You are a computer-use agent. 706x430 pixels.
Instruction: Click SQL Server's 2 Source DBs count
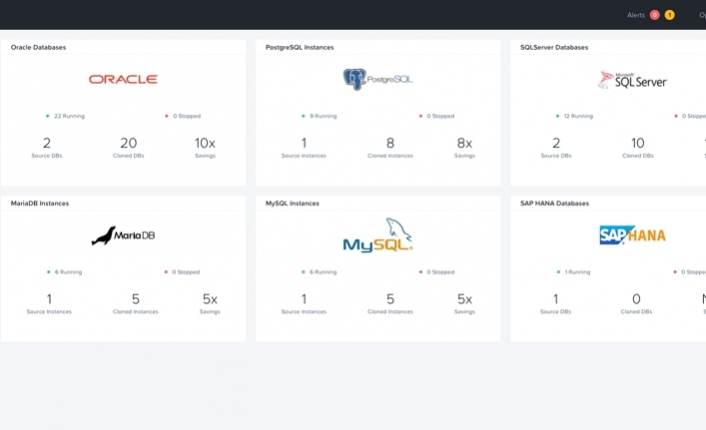click(556, 148)
